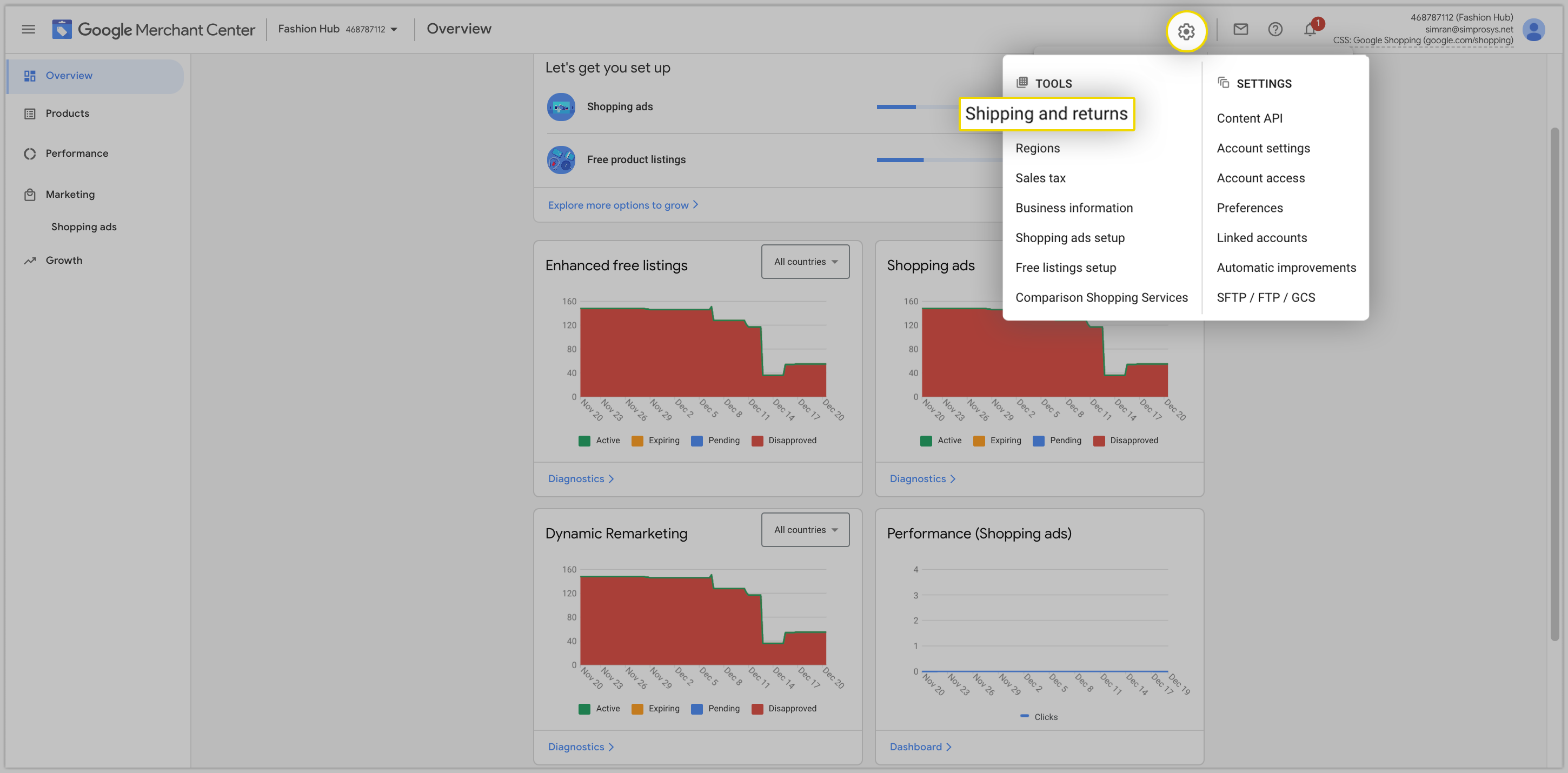The height and width of the screenshot is (773, 1568).
Task: Click the Growth trend arrow icon
Action: click(29, 261)
